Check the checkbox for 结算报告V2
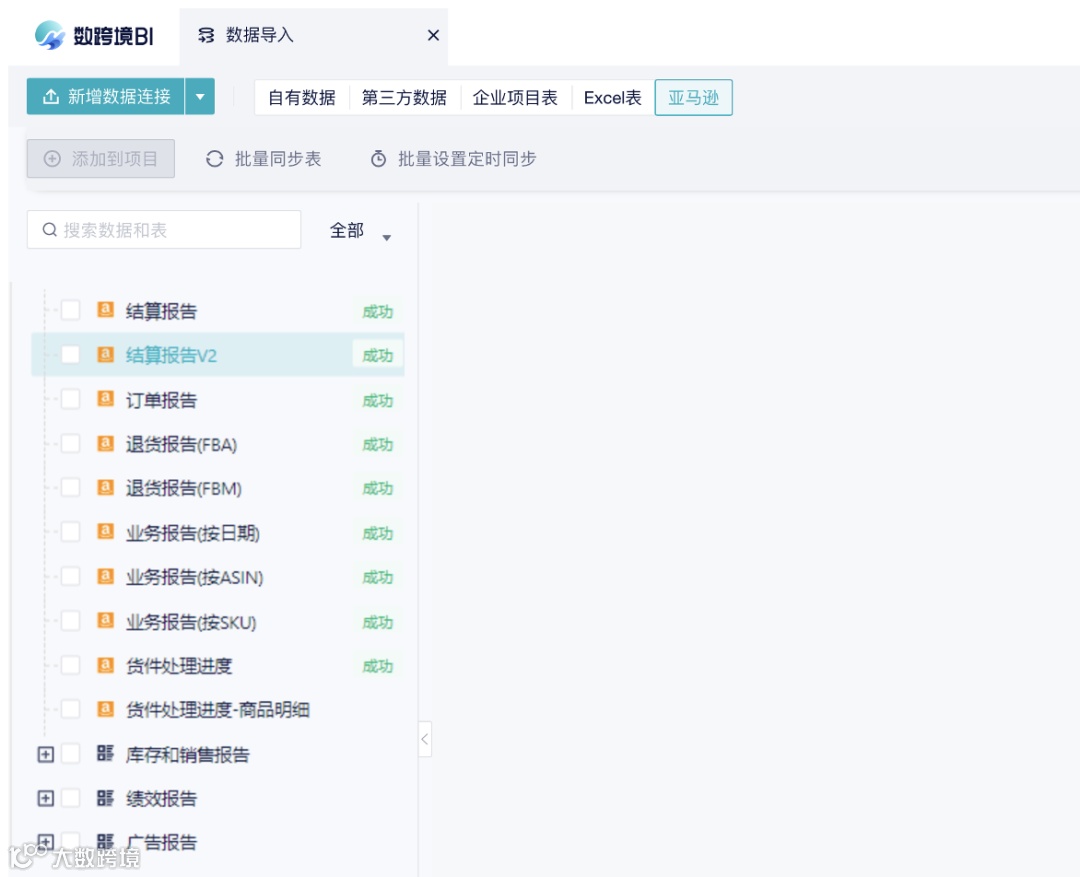This screenshot has width=1080, height=877. [x=70, y=355]
